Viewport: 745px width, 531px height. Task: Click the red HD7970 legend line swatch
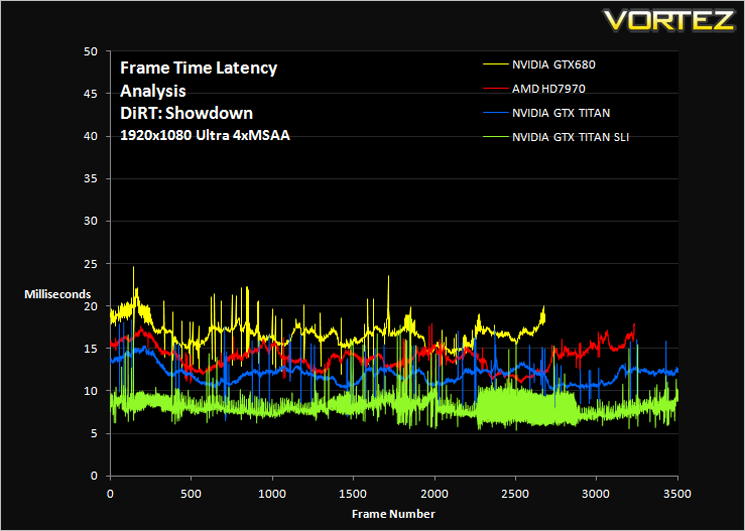click(496, 89)
